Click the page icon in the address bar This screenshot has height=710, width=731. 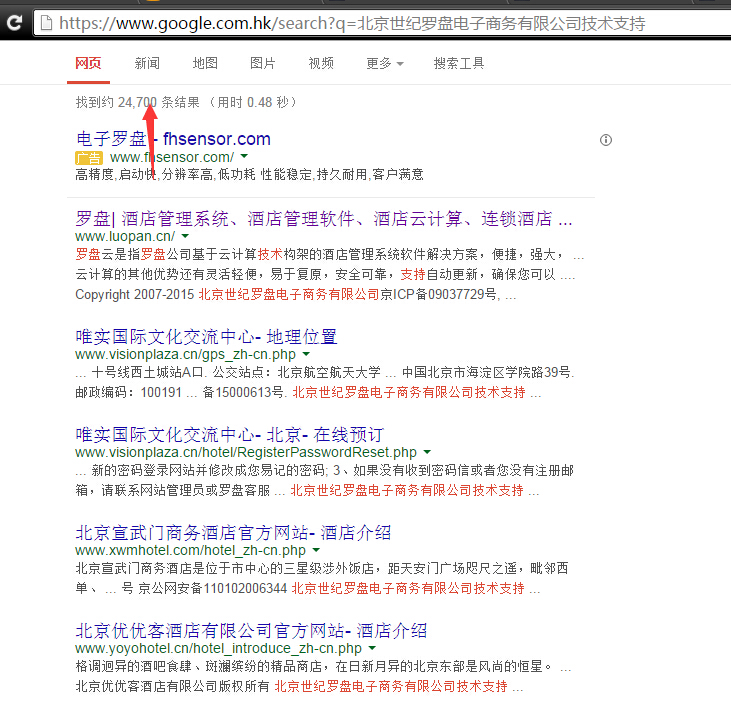tap(47, 23)
